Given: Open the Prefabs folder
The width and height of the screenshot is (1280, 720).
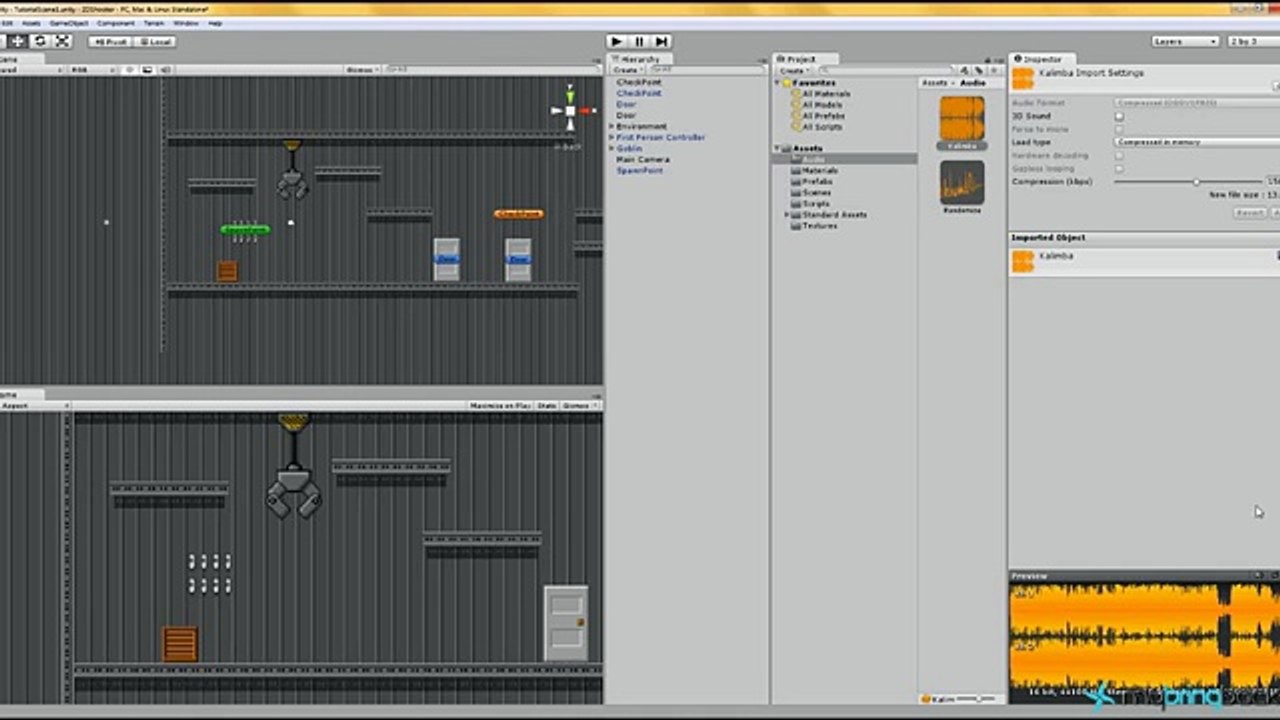Looking at the screenshot, I should coord(817,181).
